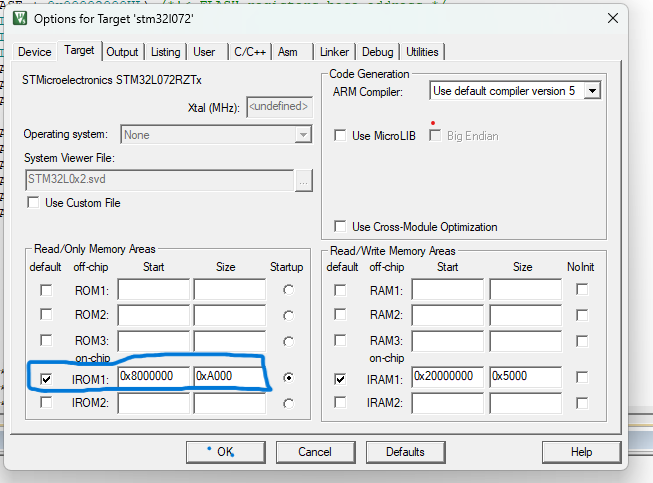Click the IROM2 Size field
653x483 pixels.
click(x=230, y=403)
